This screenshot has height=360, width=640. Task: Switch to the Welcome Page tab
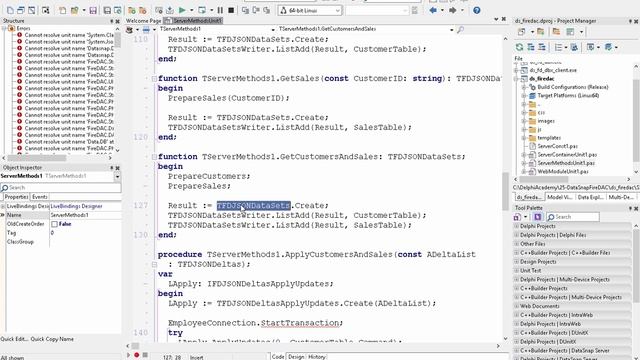pyautogui.click(x=143, y=21)
